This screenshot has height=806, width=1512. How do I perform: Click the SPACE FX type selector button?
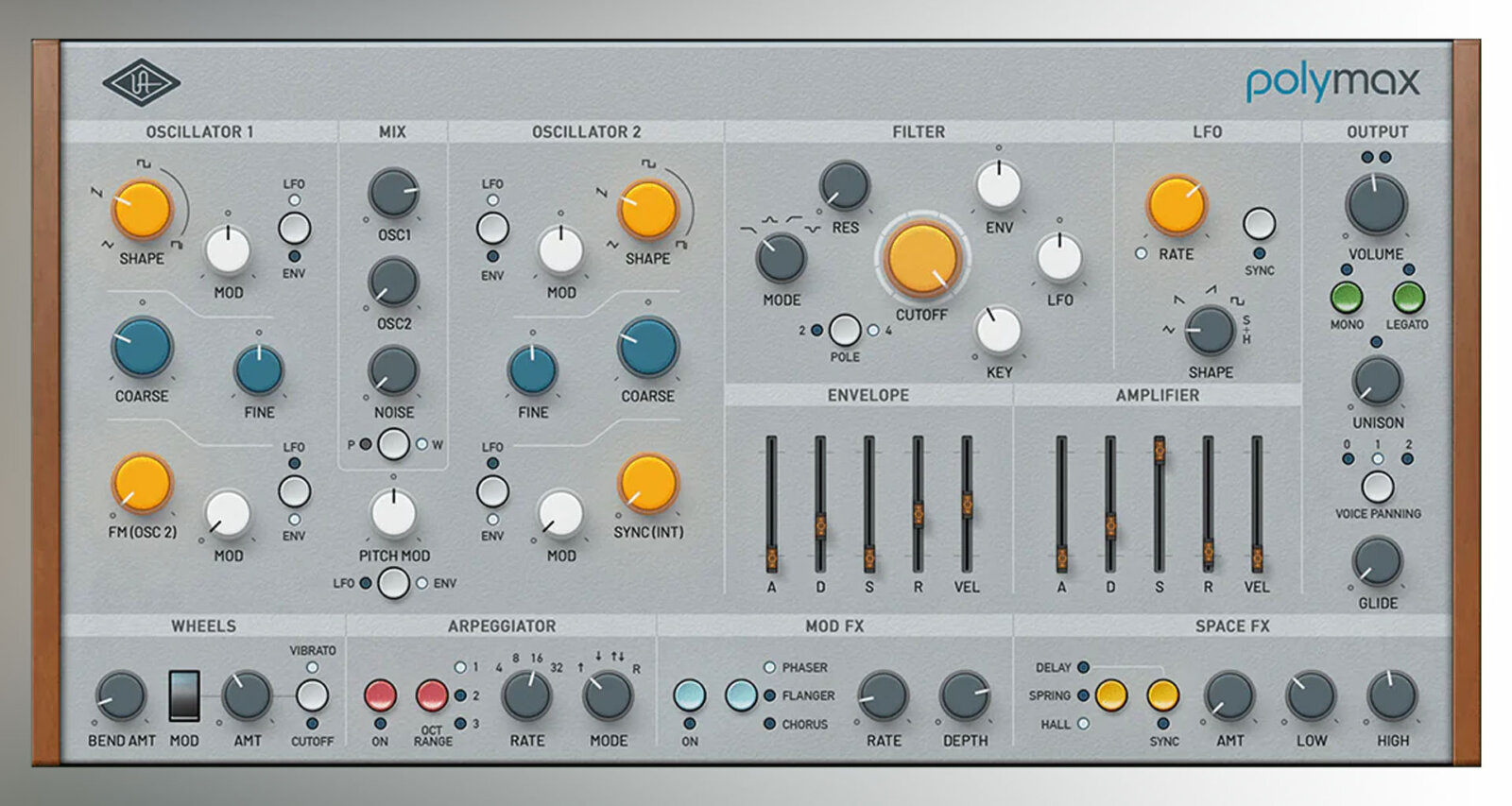[x=1111, y=696]
